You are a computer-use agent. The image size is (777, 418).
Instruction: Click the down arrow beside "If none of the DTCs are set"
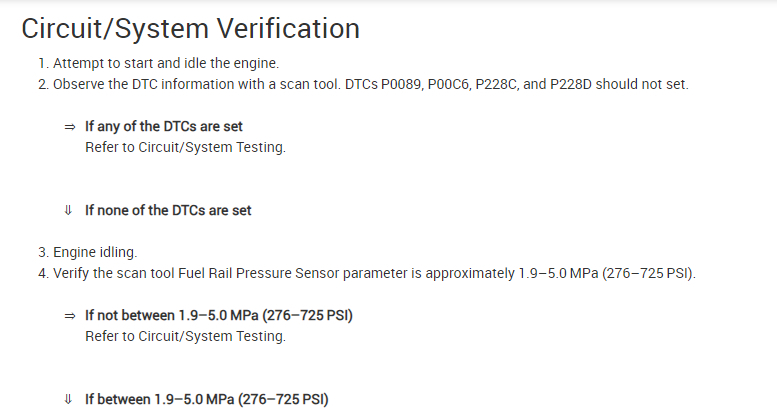point(69,210)
